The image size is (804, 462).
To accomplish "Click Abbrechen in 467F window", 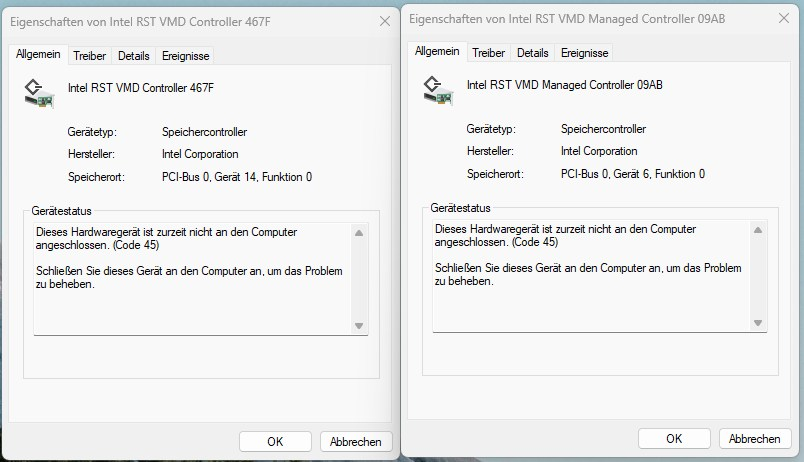I will 356,441.
